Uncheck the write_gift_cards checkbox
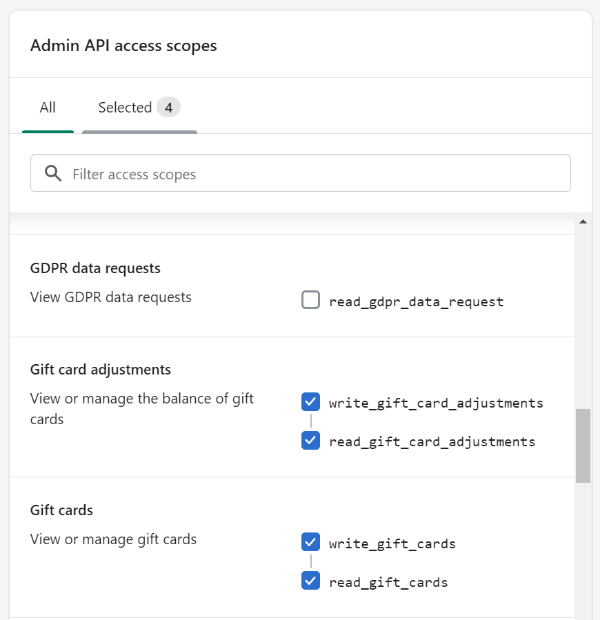Image resolution: width=600 pixels, height=620 pixels. pyautogui.click(x=310, y=542)
